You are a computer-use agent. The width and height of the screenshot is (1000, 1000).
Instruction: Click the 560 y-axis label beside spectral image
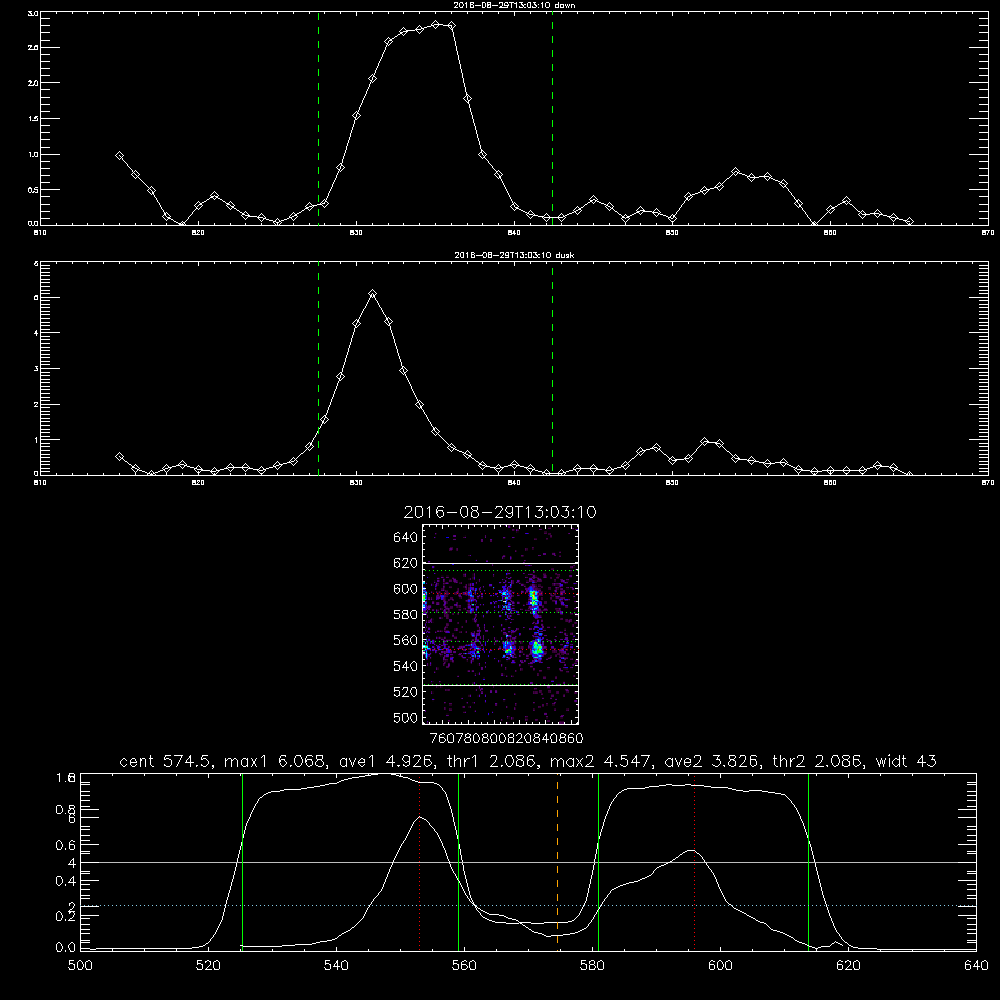pyautogui.click(x=406, y=640)
